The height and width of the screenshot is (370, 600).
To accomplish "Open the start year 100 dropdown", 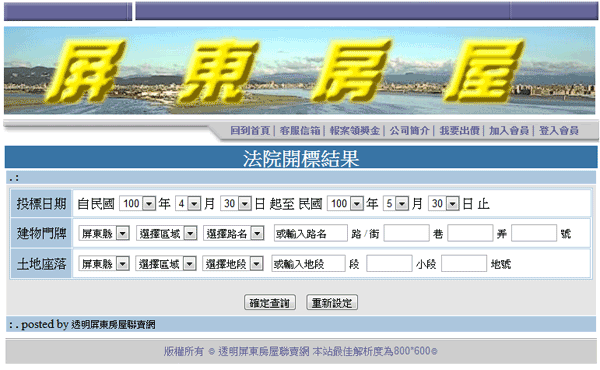I will 137,204.
